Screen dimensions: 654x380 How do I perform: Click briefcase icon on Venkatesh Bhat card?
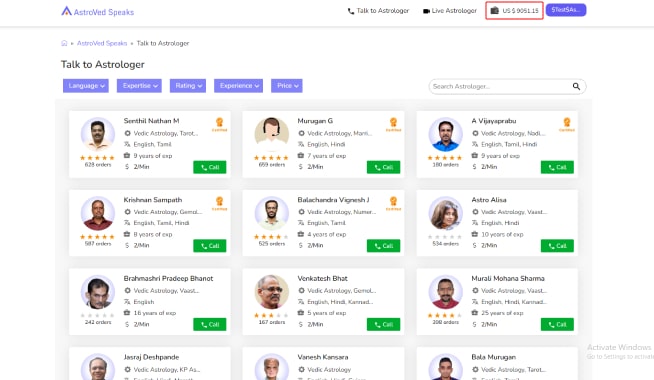[301, 313]
